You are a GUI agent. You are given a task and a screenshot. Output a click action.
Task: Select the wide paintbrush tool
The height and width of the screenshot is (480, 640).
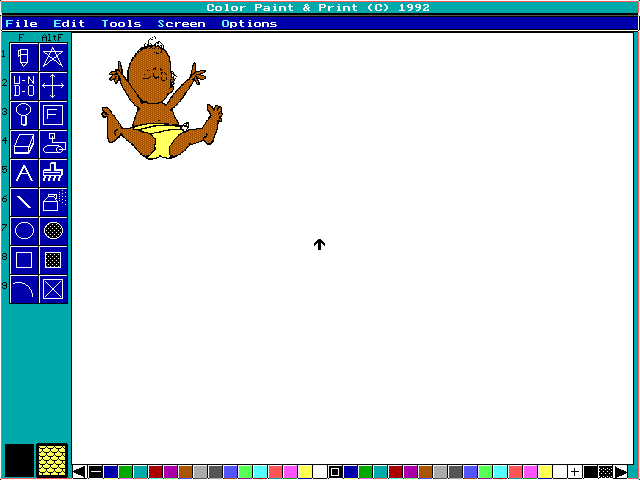tap(53, 173)
